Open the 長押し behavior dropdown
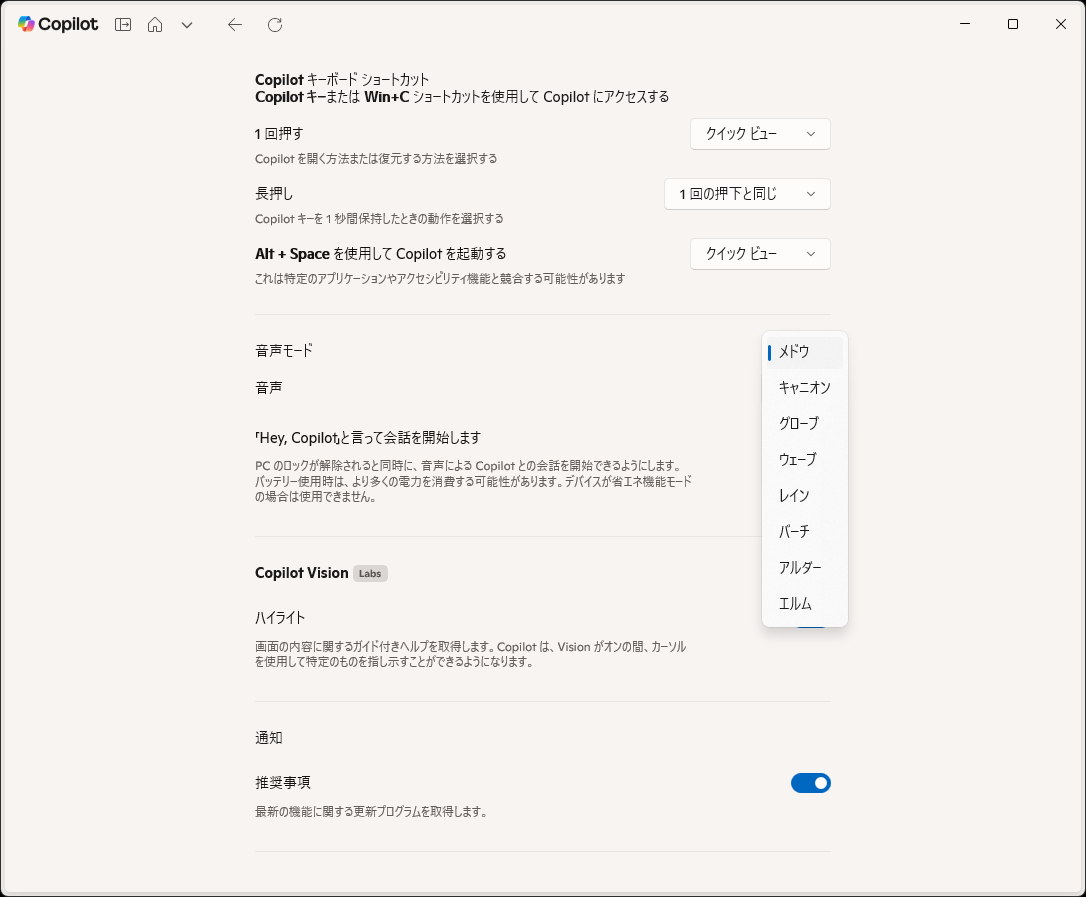The image size is (1086, 897). tap(747, 193)
